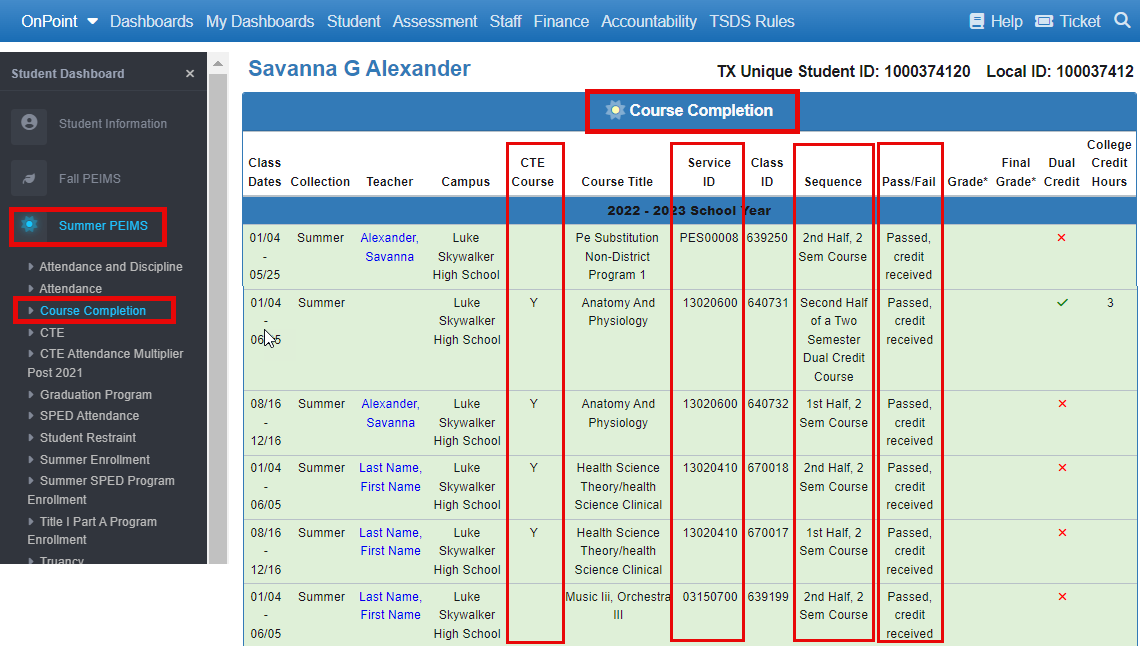1140x646 pixels.
Task: Open the Help panel
Action: [996, 20]
